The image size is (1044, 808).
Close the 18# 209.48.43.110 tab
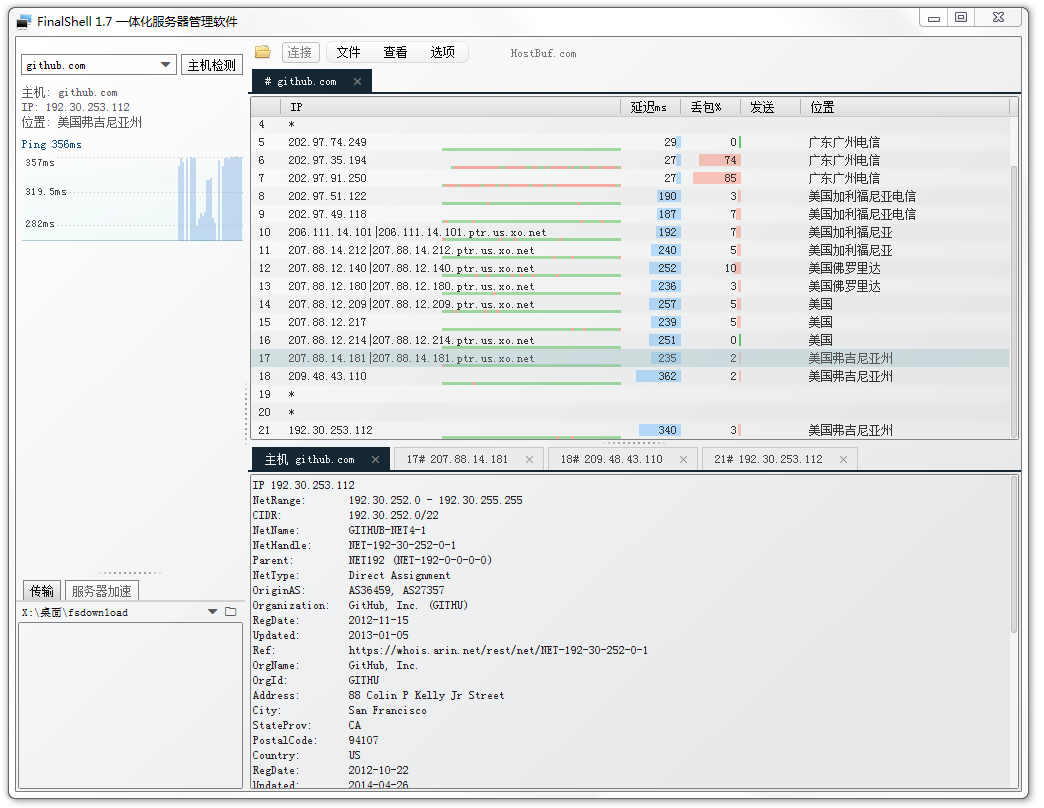(x=683, y=459)
